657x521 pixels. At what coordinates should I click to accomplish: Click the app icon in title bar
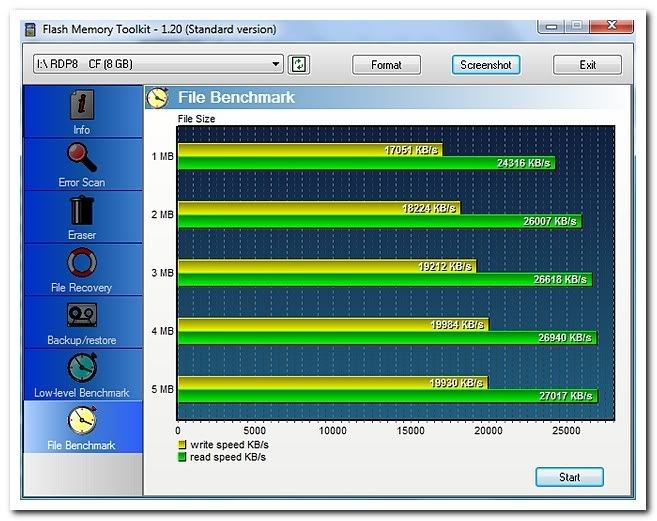pyautogui.click(x=30, y=29)
